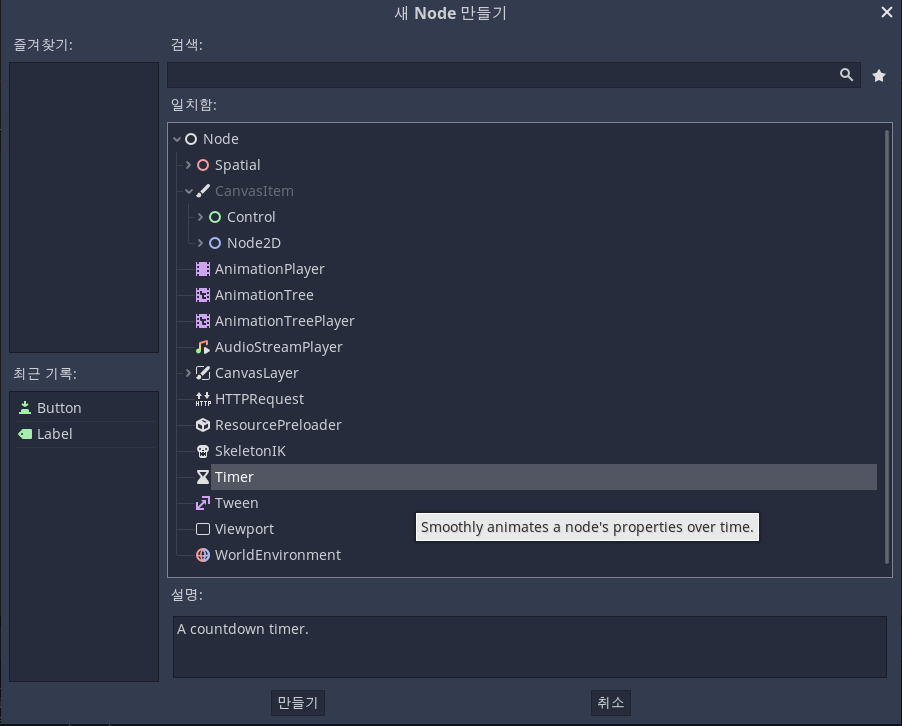Expand the Node2D branch
The width and height of the screenshot is (902, 726).
200,243
